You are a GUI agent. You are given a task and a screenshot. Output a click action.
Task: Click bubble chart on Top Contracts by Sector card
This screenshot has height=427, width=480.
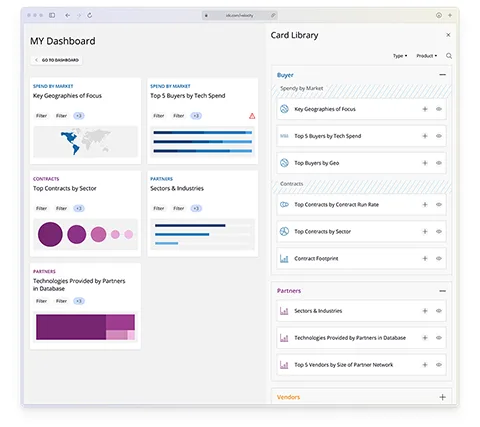(x=85, y=234)
